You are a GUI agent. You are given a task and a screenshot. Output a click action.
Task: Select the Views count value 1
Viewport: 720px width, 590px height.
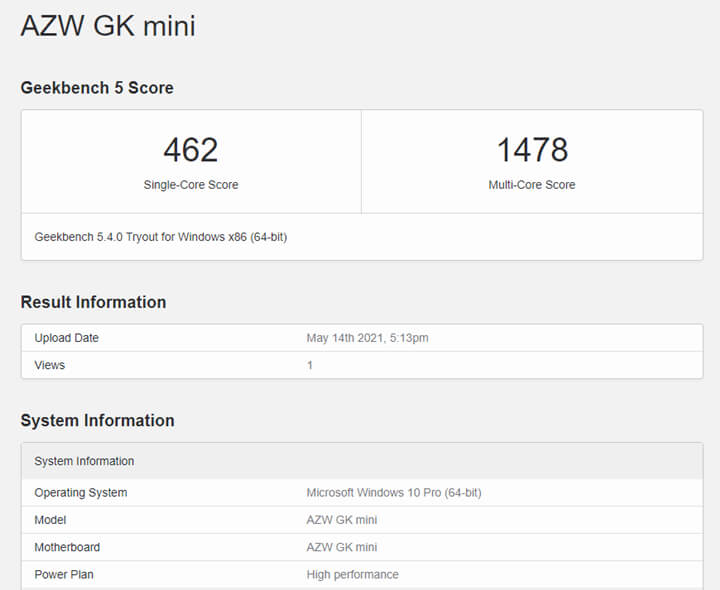(x=310, y=365)
